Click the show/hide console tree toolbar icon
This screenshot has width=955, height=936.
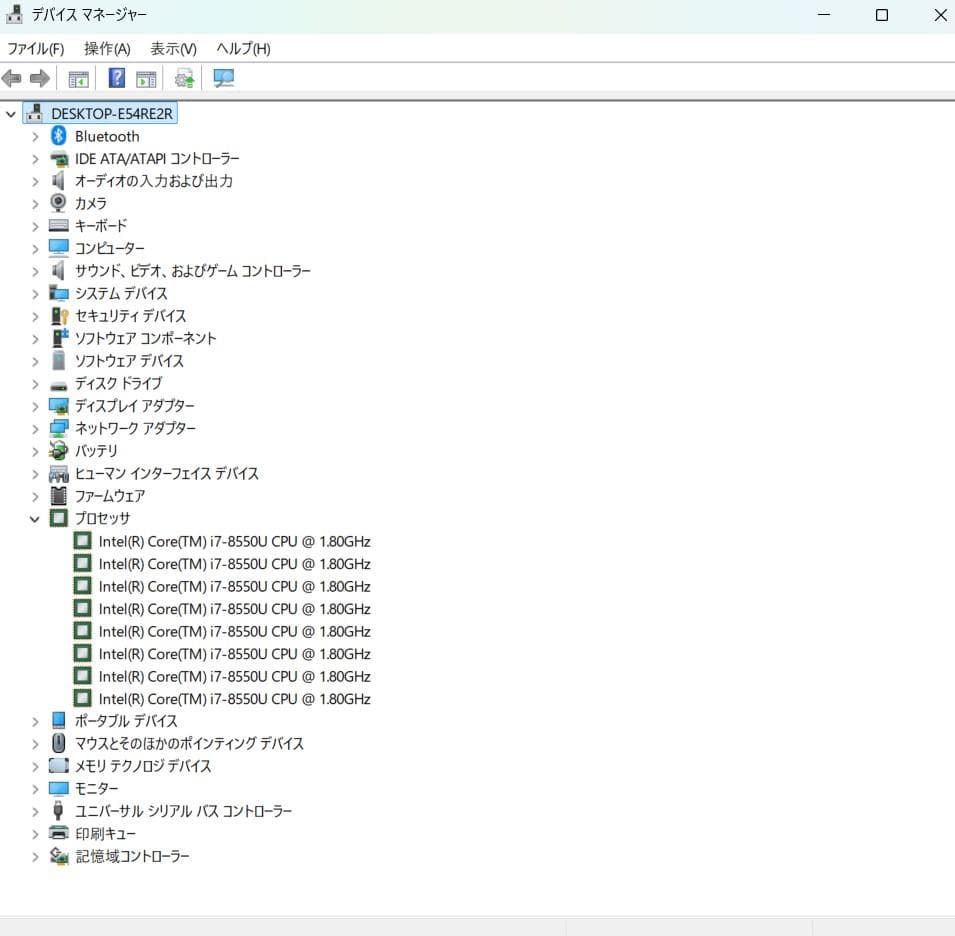pos(78,78)
